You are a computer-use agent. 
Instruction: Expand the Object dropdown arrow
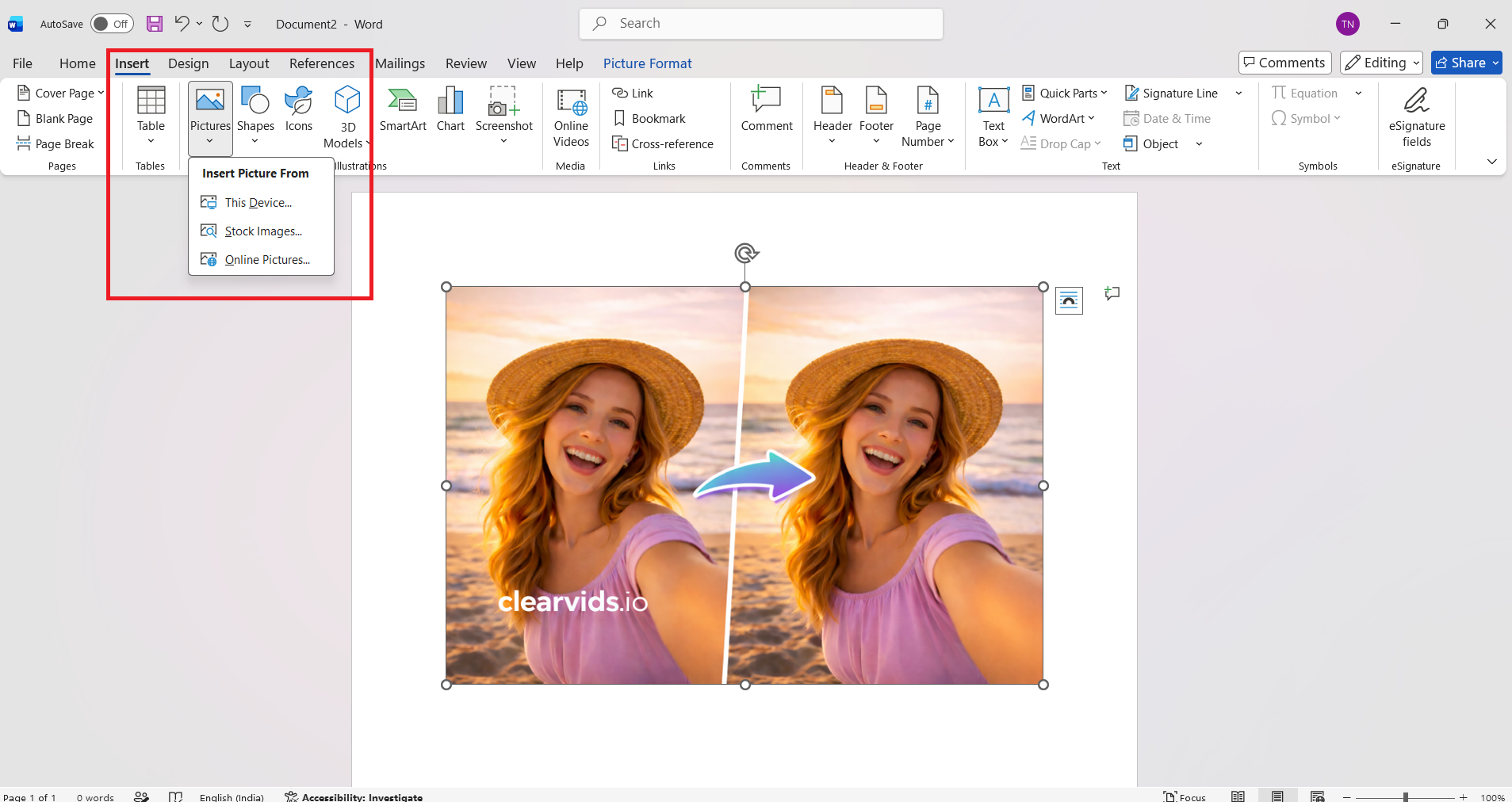[1199, 143]
